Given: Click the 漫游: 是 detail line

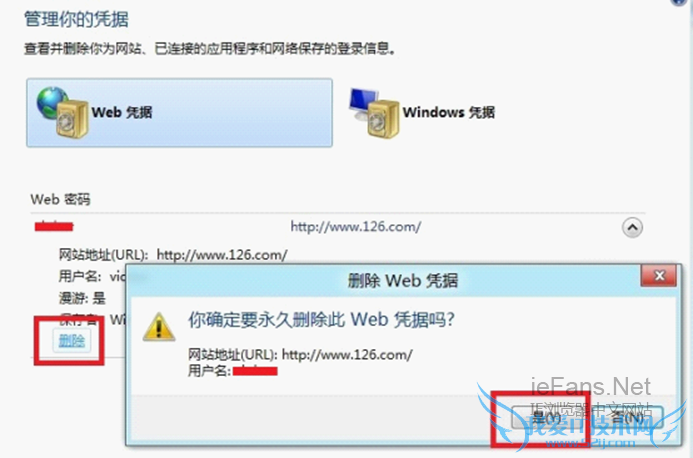Looking at the screenshot, I should pyautogui.click(x=82, y=298).
